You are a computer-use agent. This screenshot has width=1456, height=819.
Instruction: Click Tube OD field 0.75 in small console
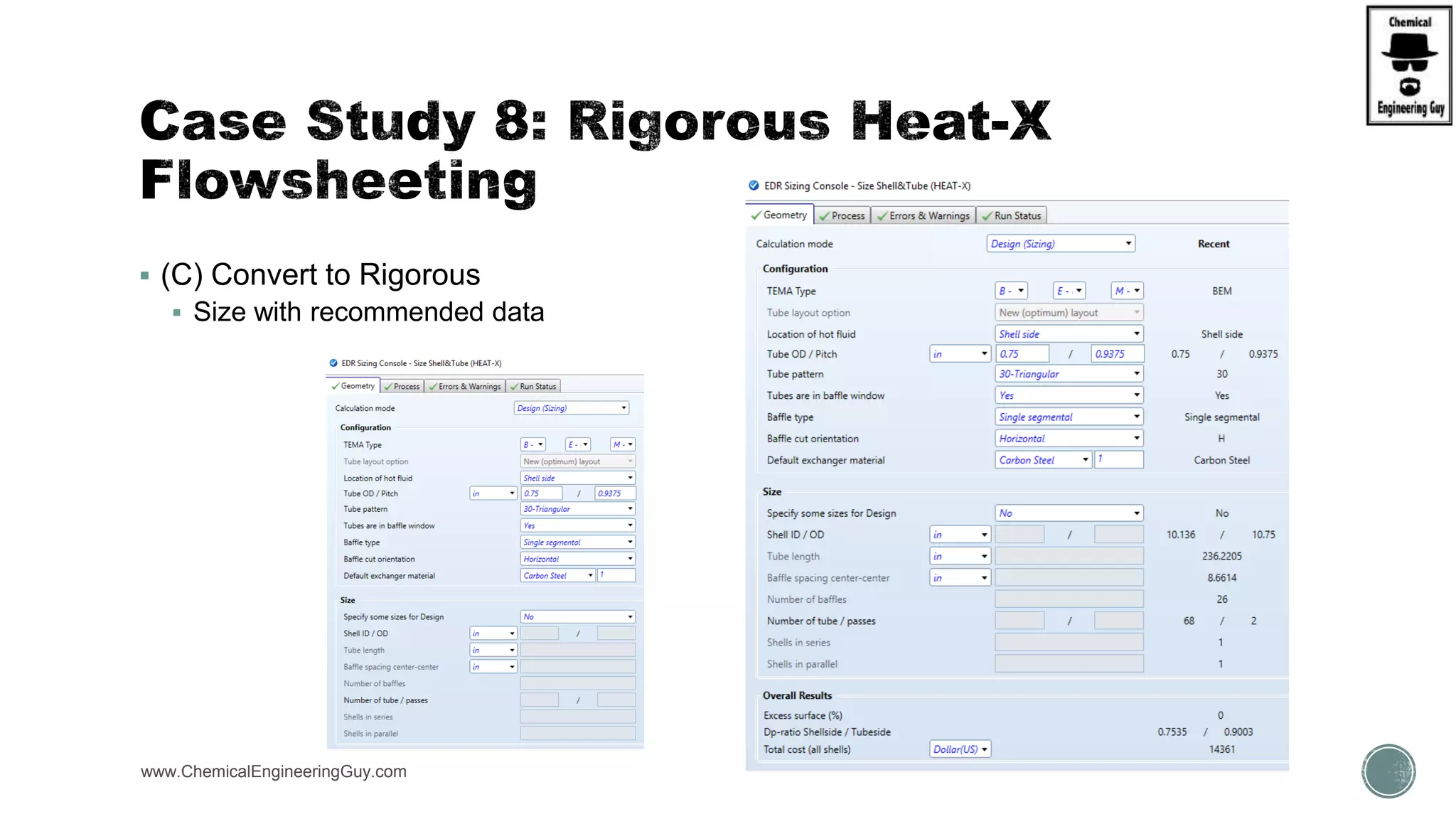[x=542, y=493]
